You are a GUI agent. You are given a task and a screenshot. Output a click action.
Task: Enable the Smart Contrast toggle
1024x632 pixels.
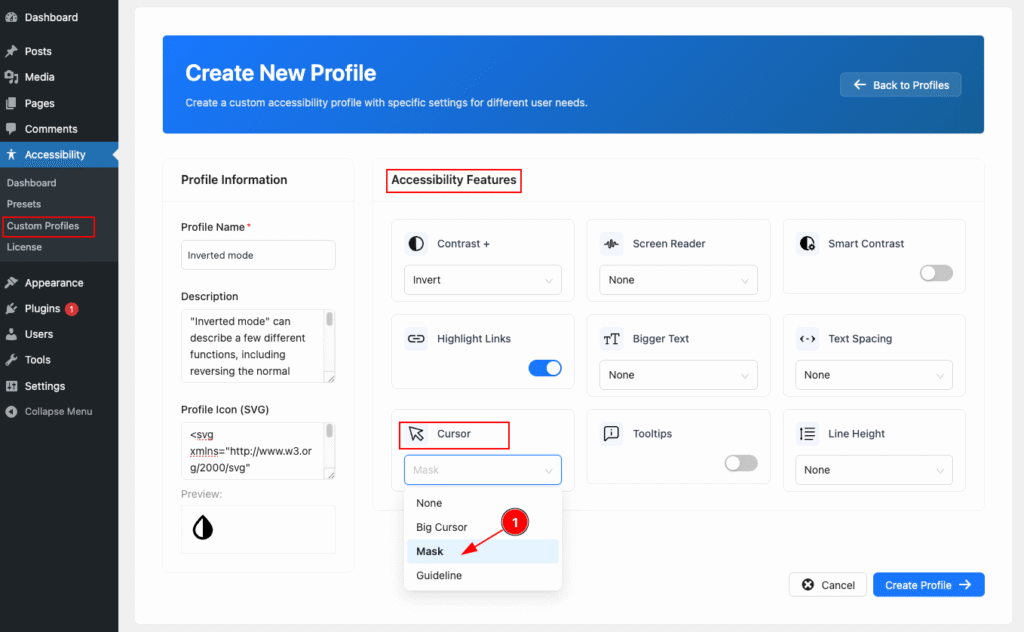click(x=936, y=273)
